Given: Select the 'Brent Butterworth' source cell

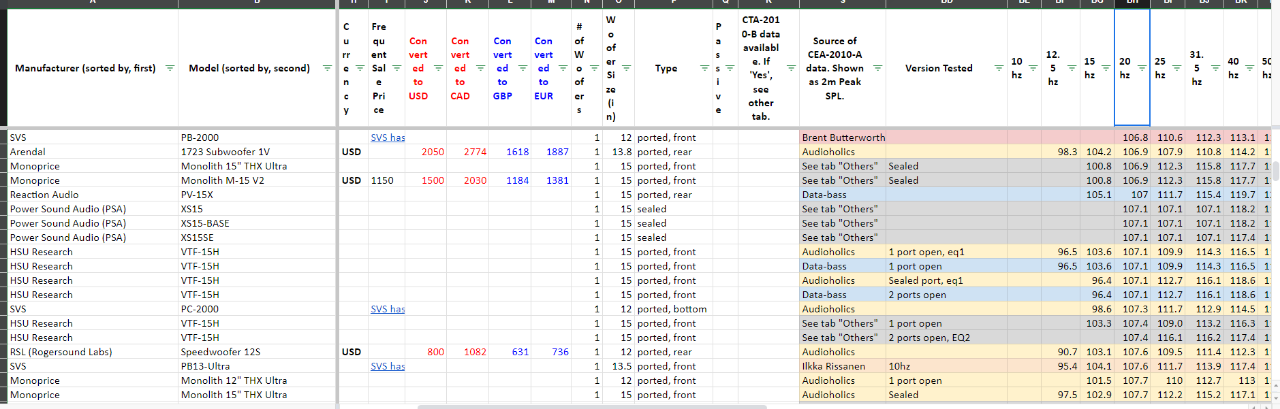Looking at the screenshot, I should (x=842, y=137).
